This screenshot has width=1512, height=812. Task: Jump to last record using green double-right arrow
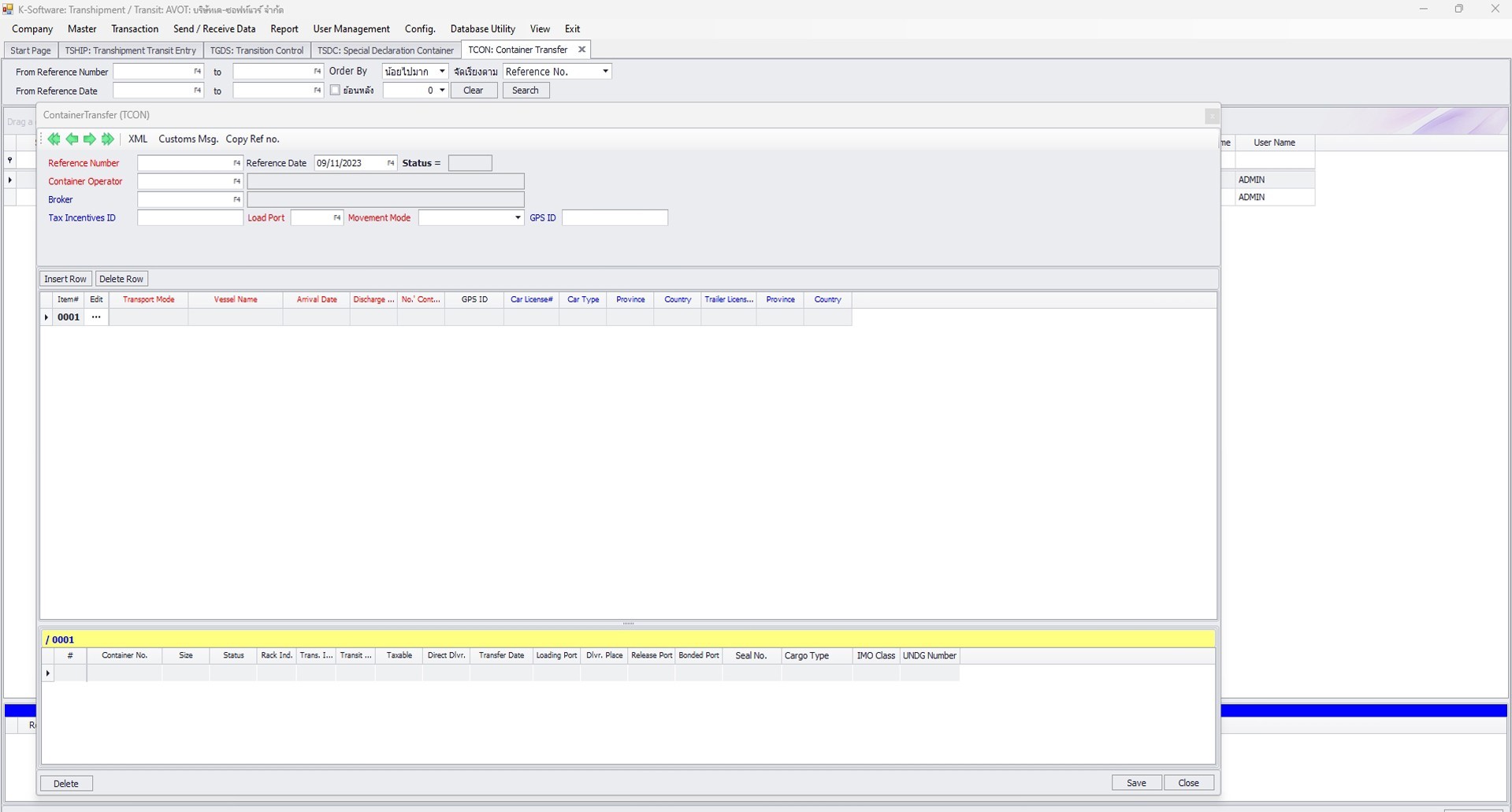(108, 139)
